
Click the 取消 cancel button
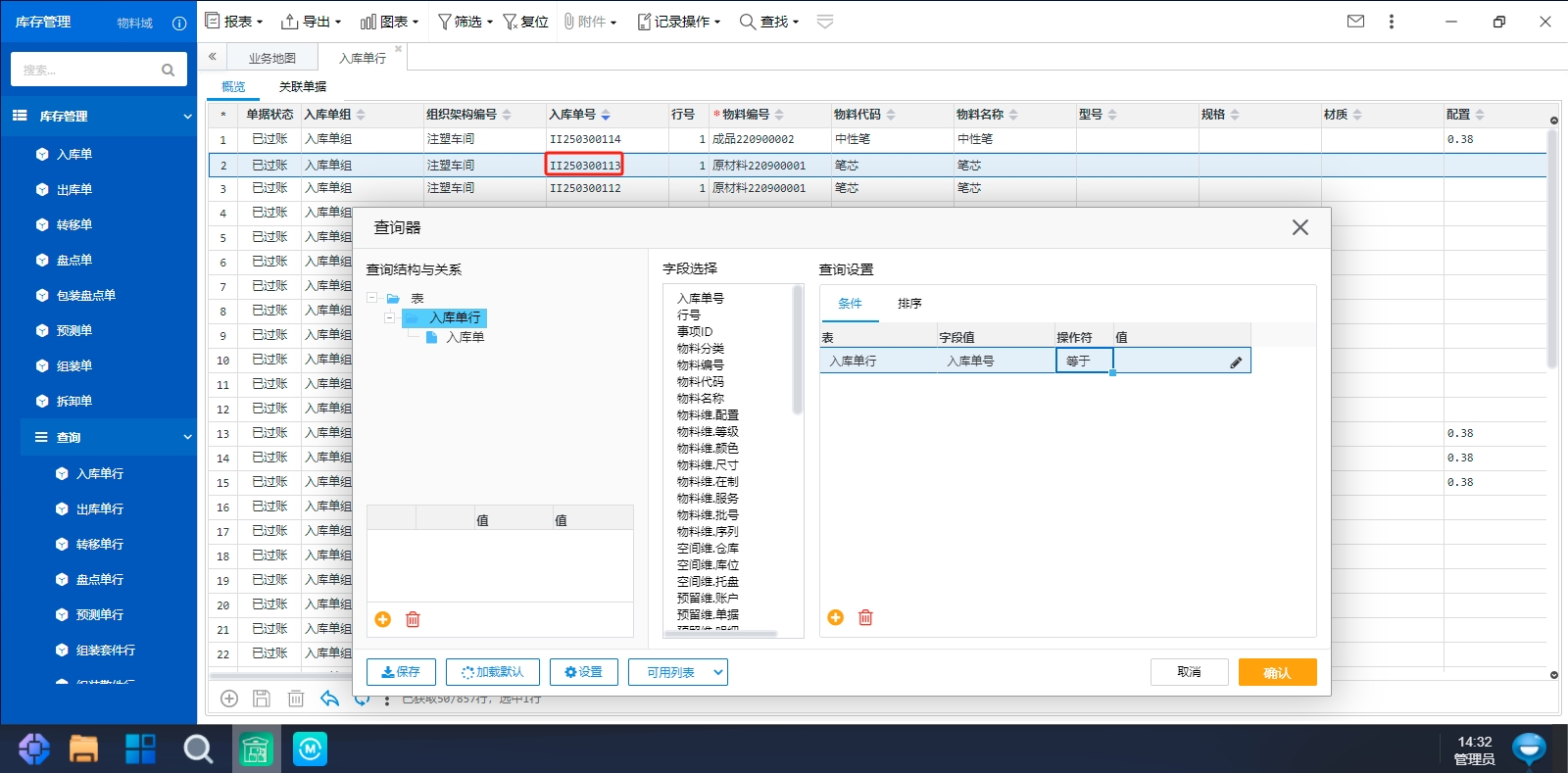pos(1190,672)
